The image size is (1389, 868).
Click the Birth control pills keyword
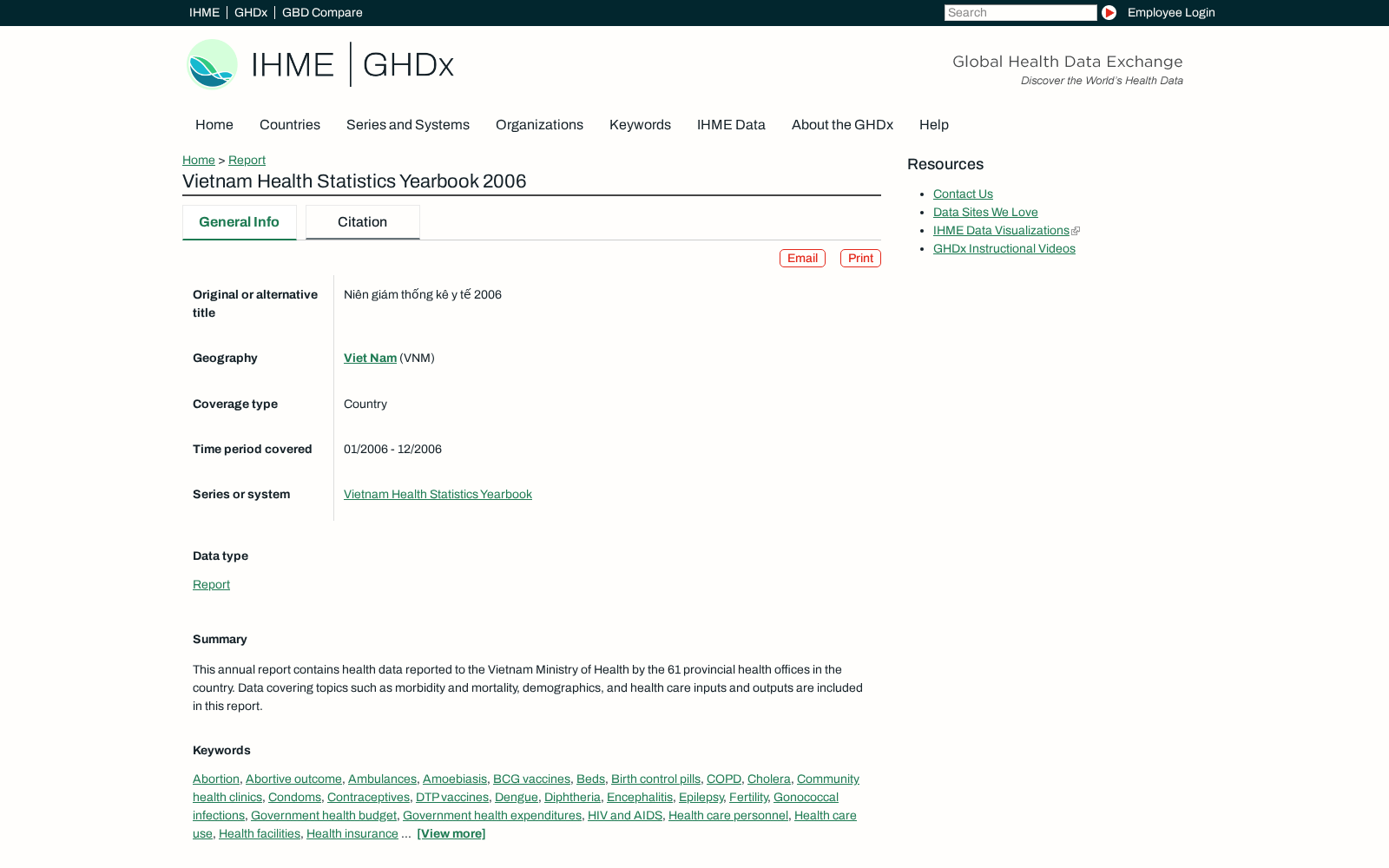(x=655, y=779)
